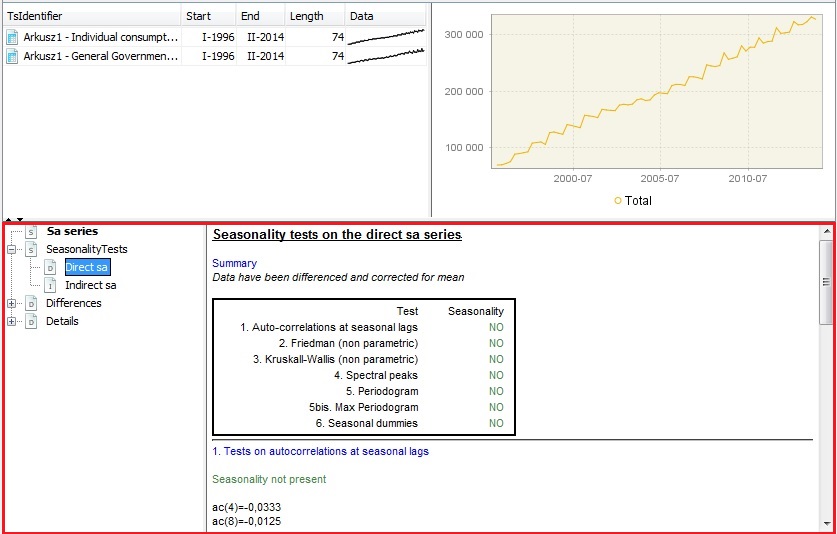Click the Differences node icon
This screenshot has height=534, width=837.
tap(32, 303)
